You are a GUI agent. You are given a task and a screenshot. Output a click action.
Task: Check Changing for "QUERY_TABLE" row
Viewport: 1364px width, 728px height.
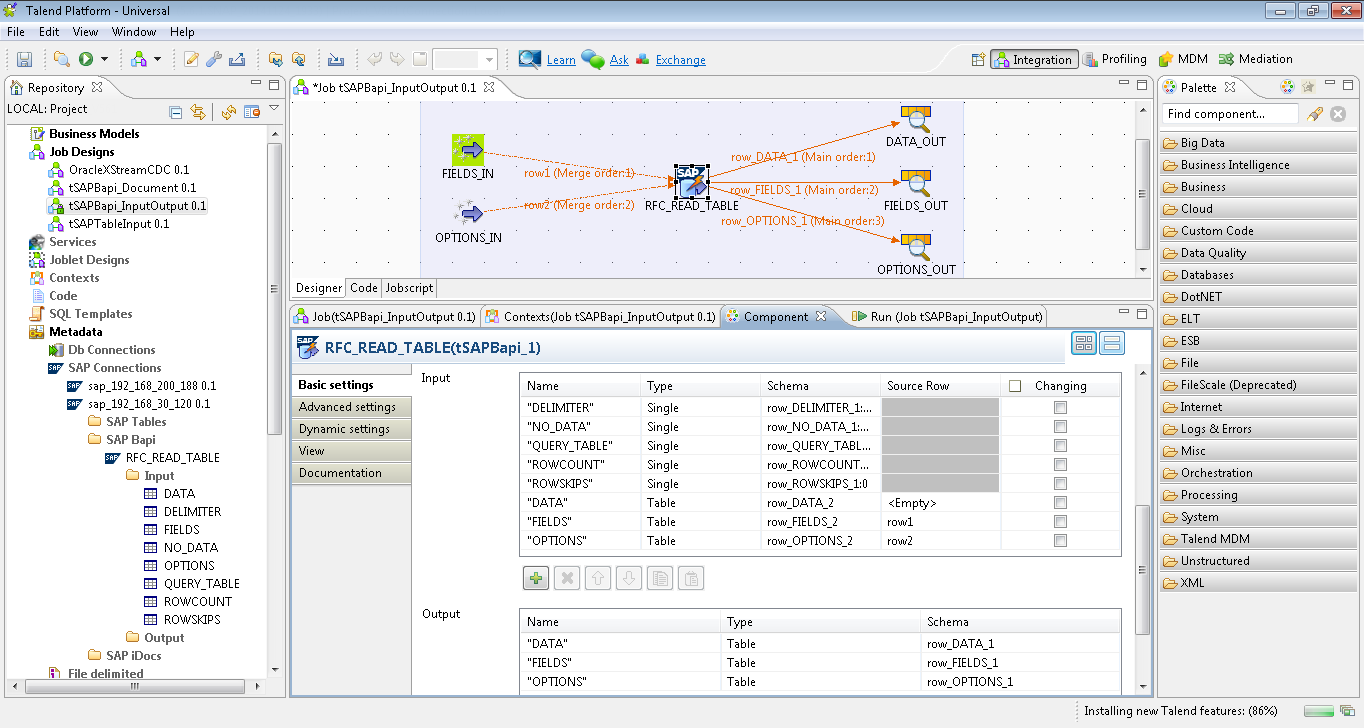(1060, 446)
